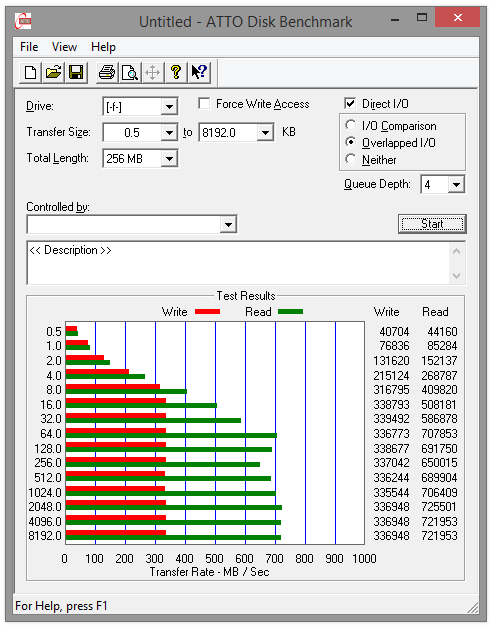Click read value 725501
This screenshot has height=629, width=495.
click(x=439, y=507)
